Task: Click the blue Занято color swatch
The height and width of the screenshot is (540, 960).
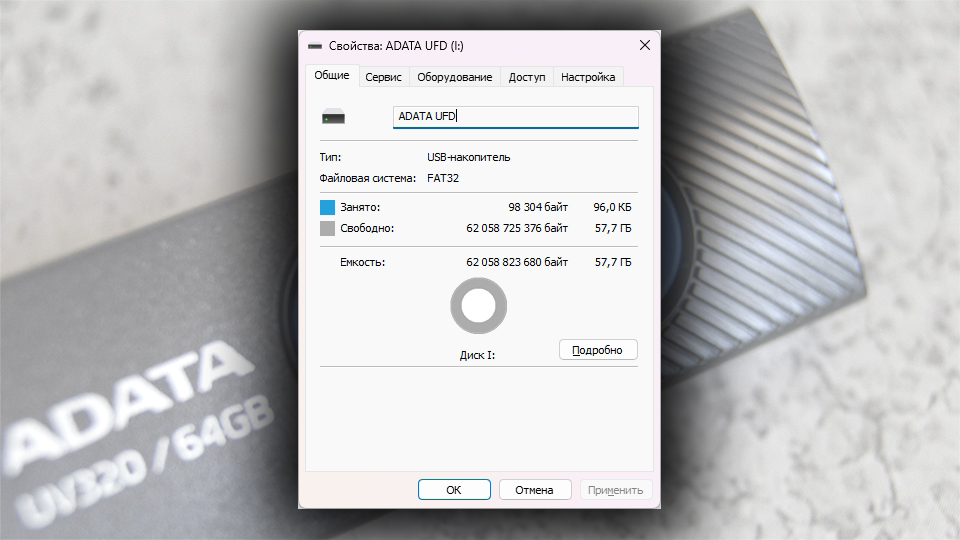Action: [x=328, y=207]
